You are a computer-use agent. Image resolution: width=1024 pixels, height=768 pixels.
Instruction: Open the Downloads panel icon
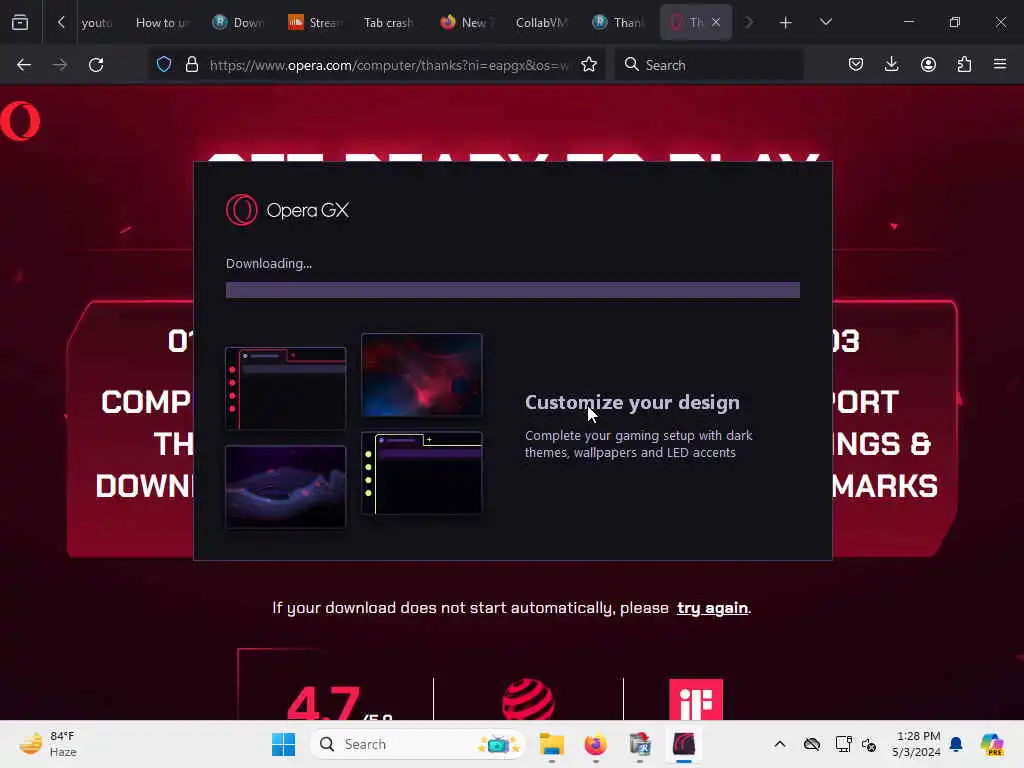coord(891,65)
